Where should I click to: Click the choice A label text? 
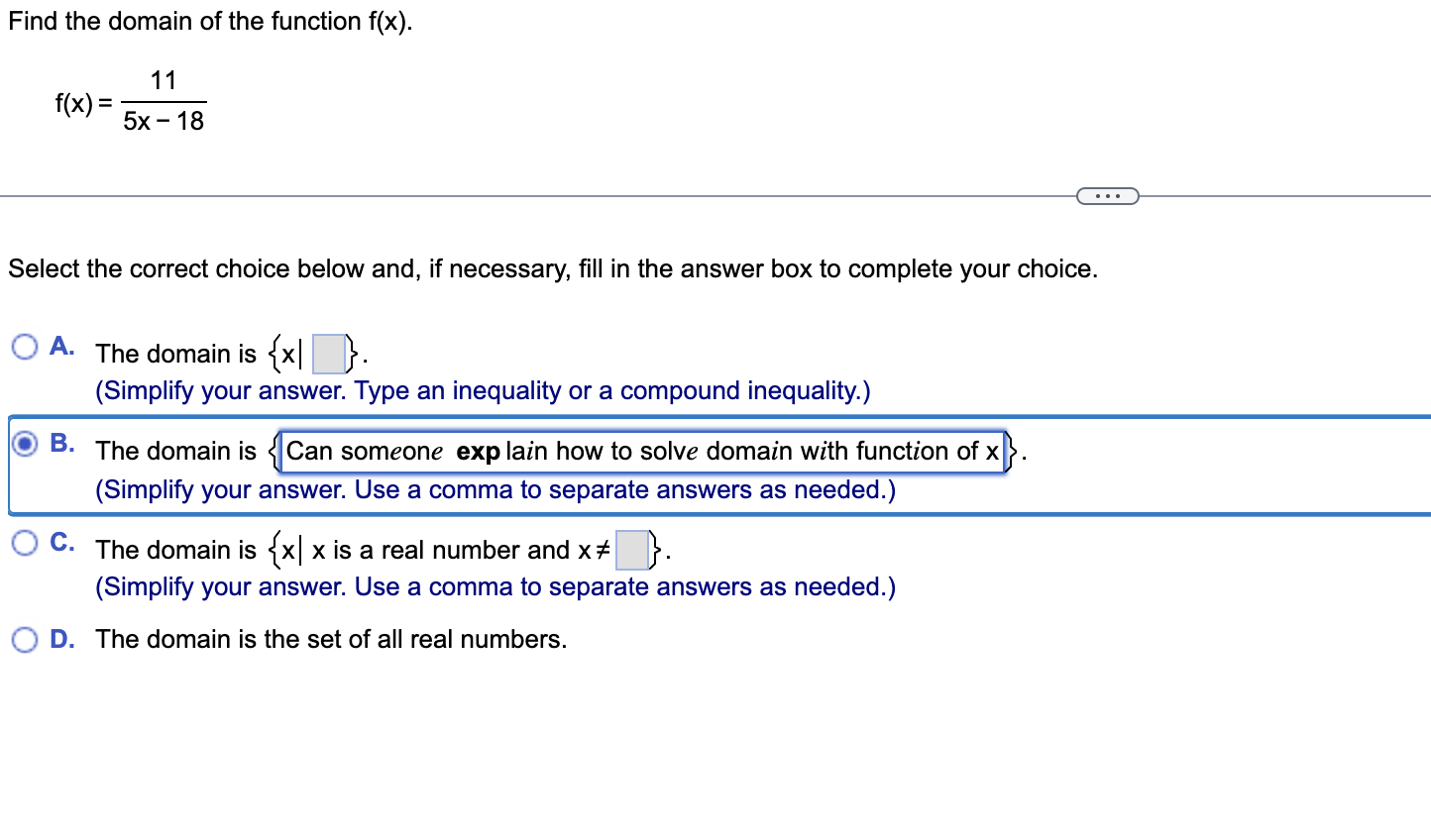pyautogui.click(x=60, y=346)
